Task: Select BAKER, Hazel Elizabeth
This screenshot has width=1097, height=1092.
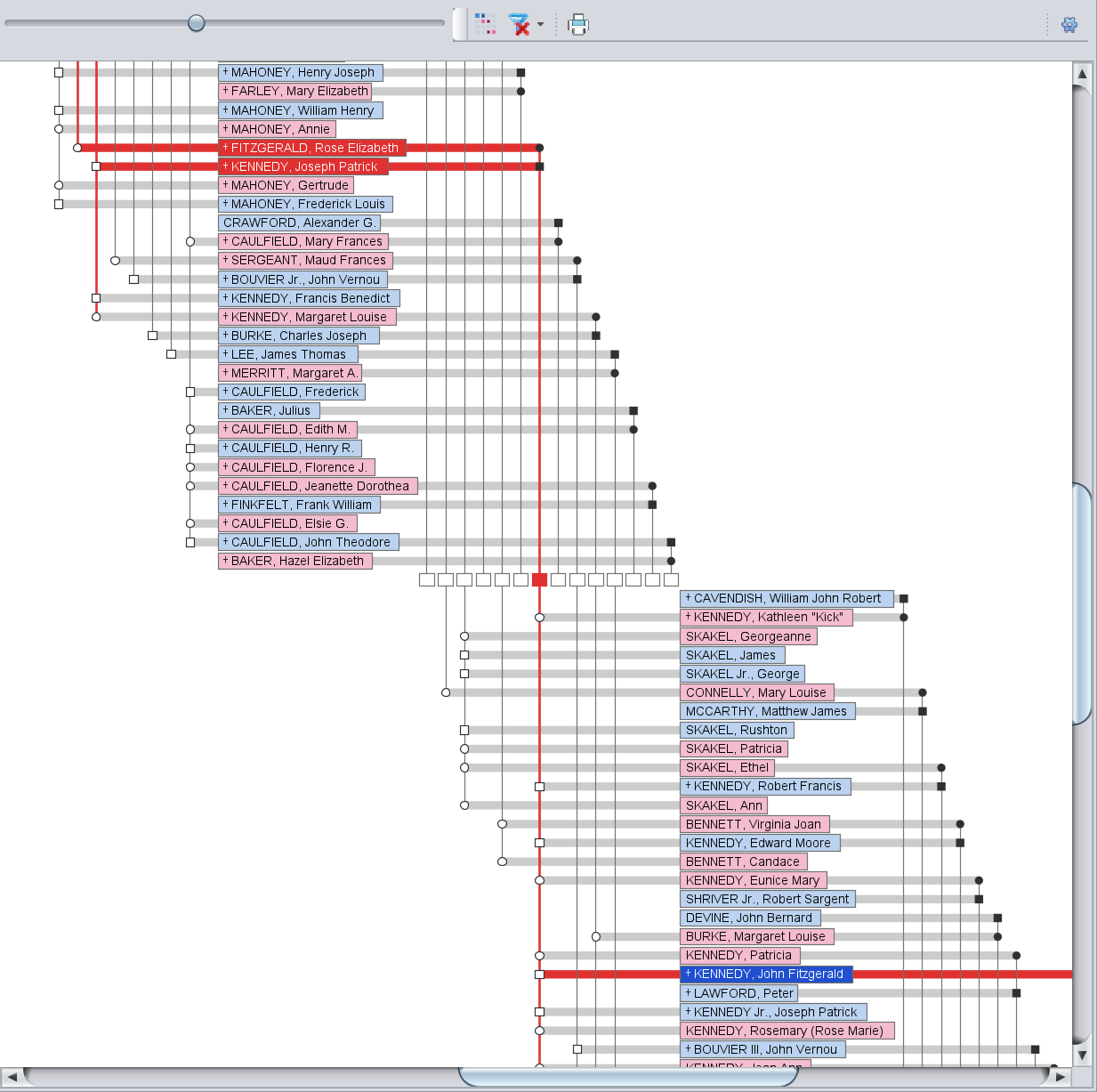Action: point(295,561)
